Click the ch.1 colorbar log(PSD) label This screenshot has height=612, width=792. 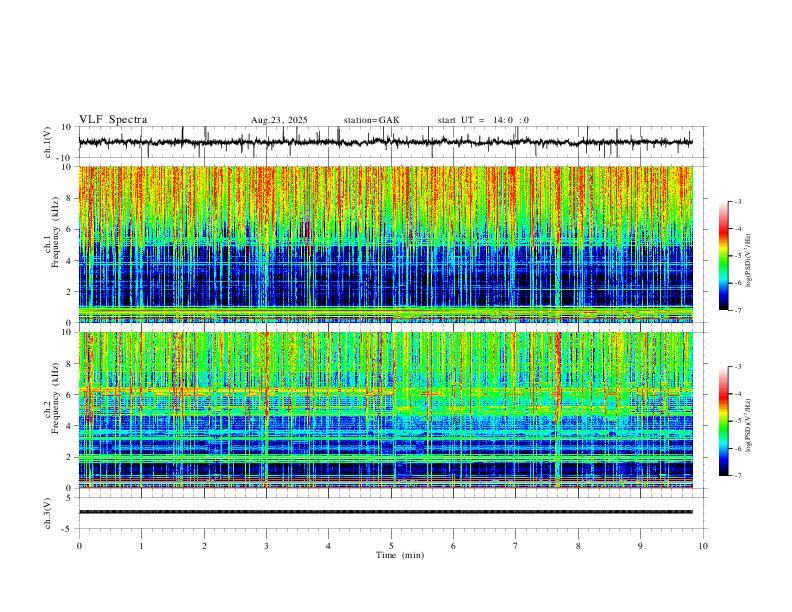pyautogui.click(x=748, y=260)
